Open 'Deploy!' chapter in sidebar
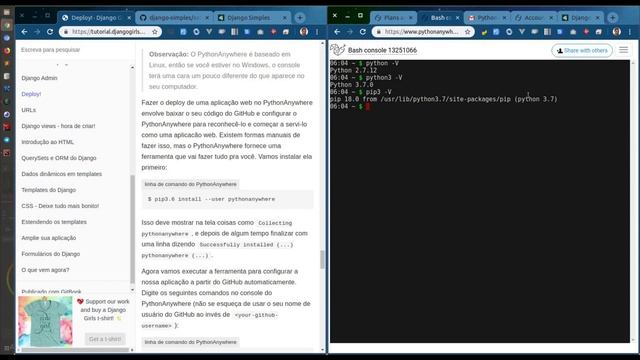 (31, 94)
